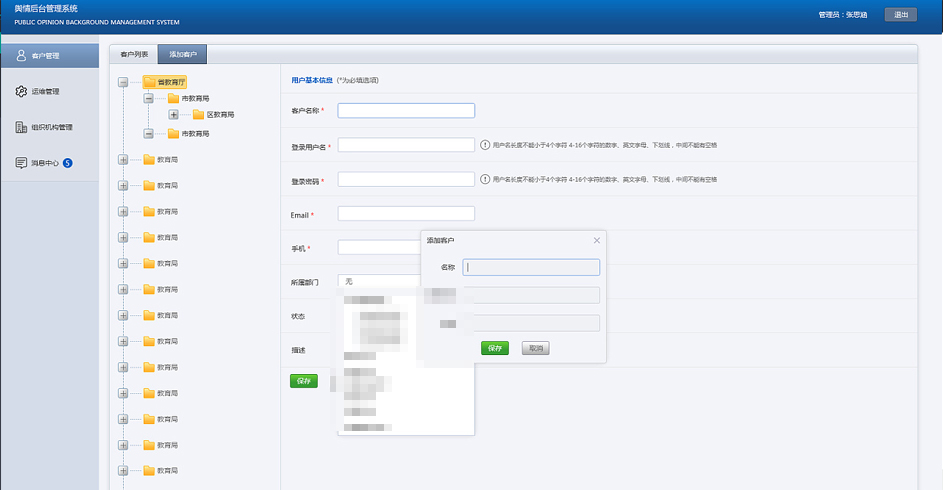Click green 保存 button in the dialog

pos(495,348)
